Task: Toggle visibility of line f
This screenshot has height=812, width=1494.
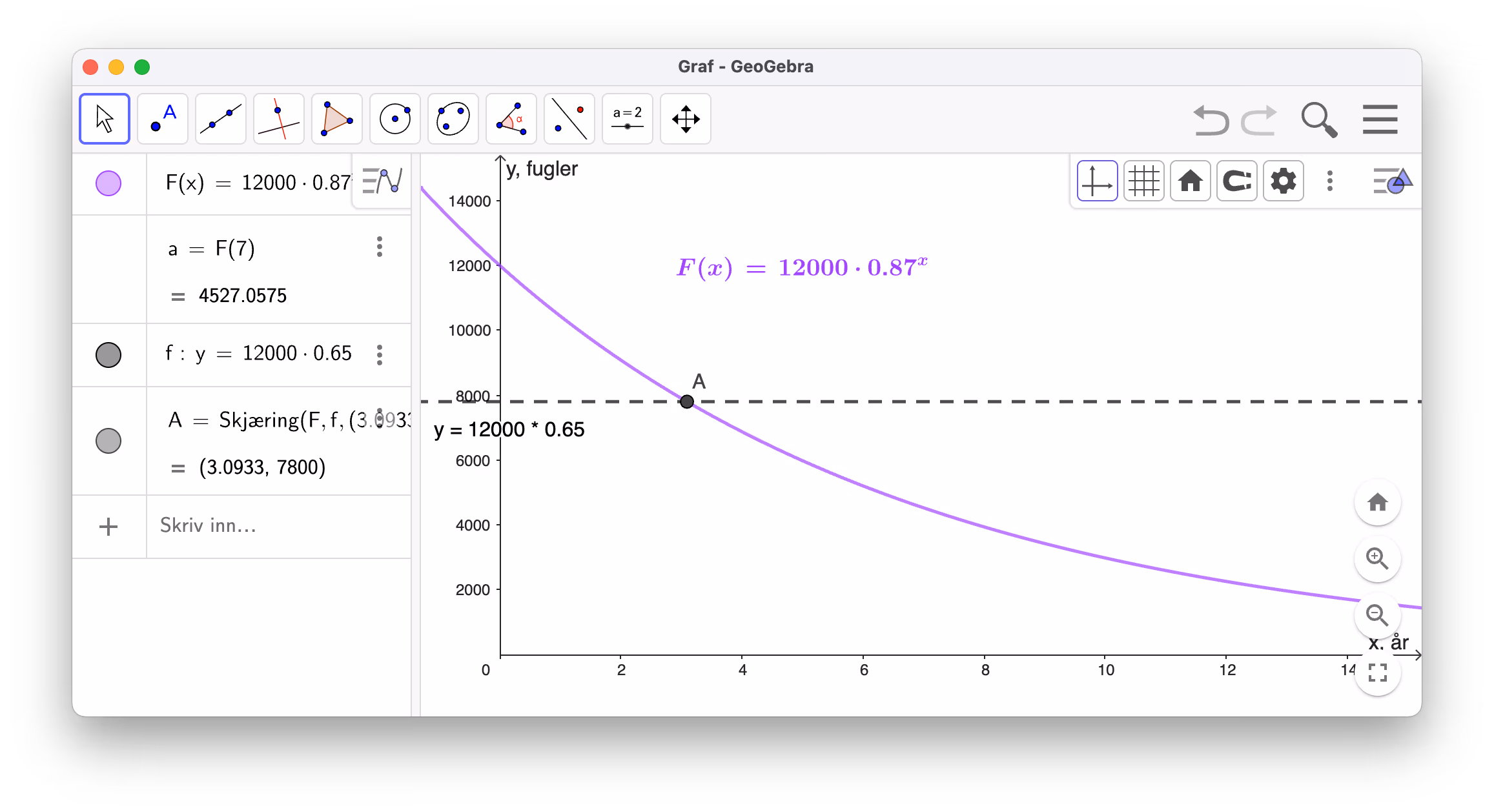Action: pos(108,355)
